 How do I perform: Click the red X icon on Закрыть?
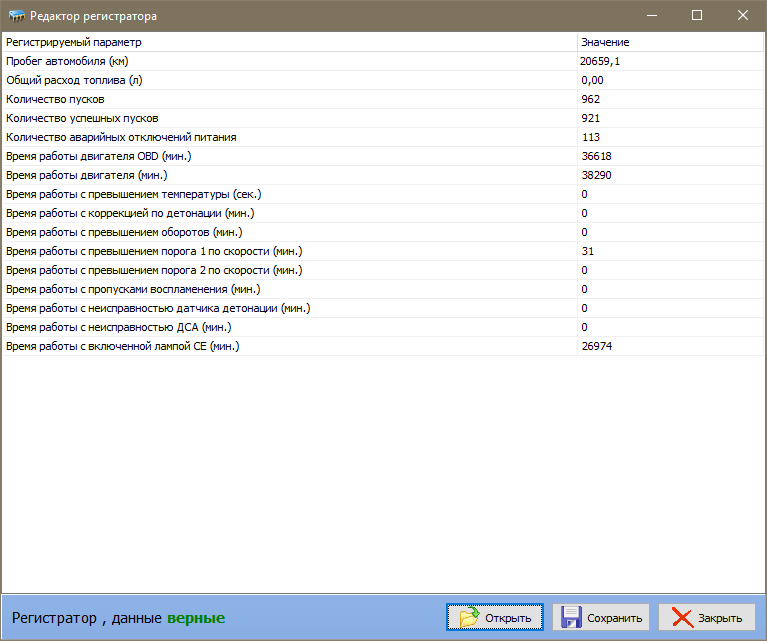pos(683,618)
